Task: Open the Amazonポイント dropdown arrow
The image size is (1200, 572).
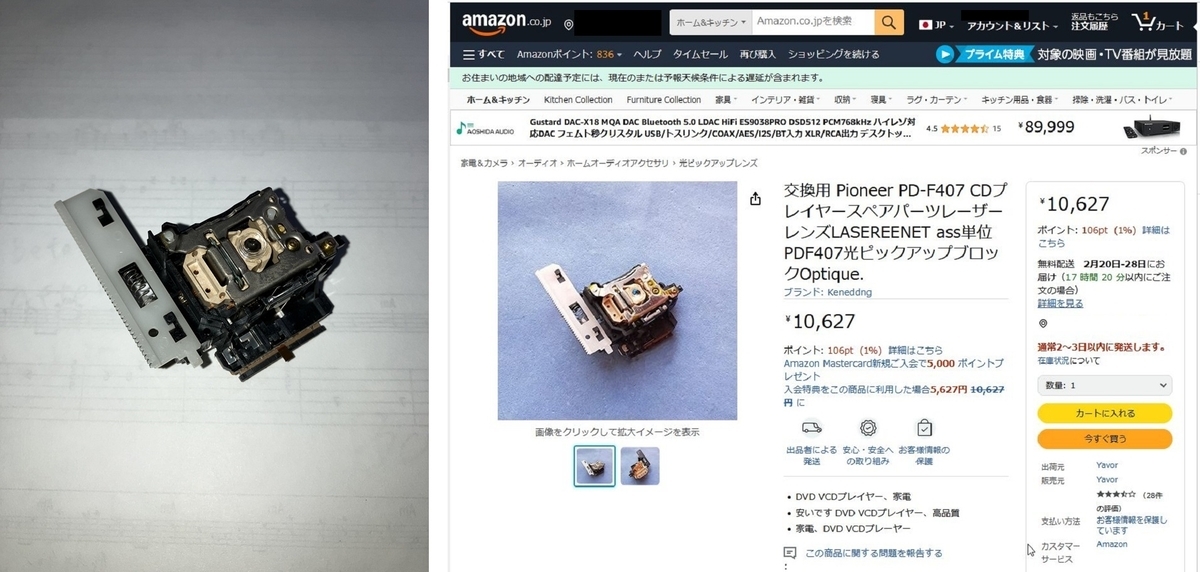Action: (x=620, y=55)
